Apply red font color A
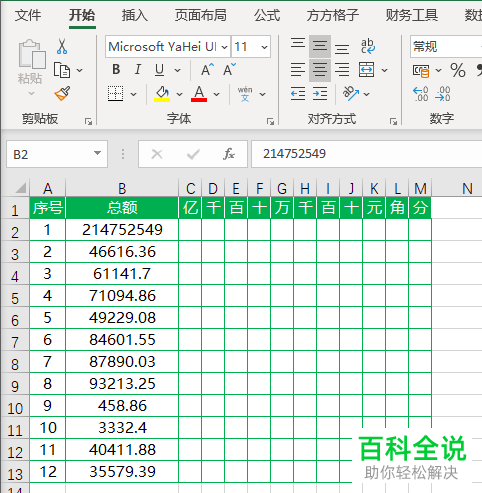This screenshot has width=482, height=493. pyautogui.click(x=199, y=94)
